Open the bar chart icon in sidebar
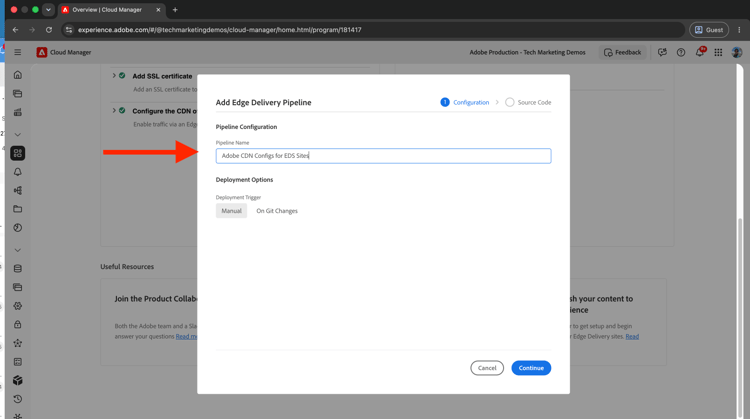Viewport: 750px width, 419px height. [x=18, y=112]
